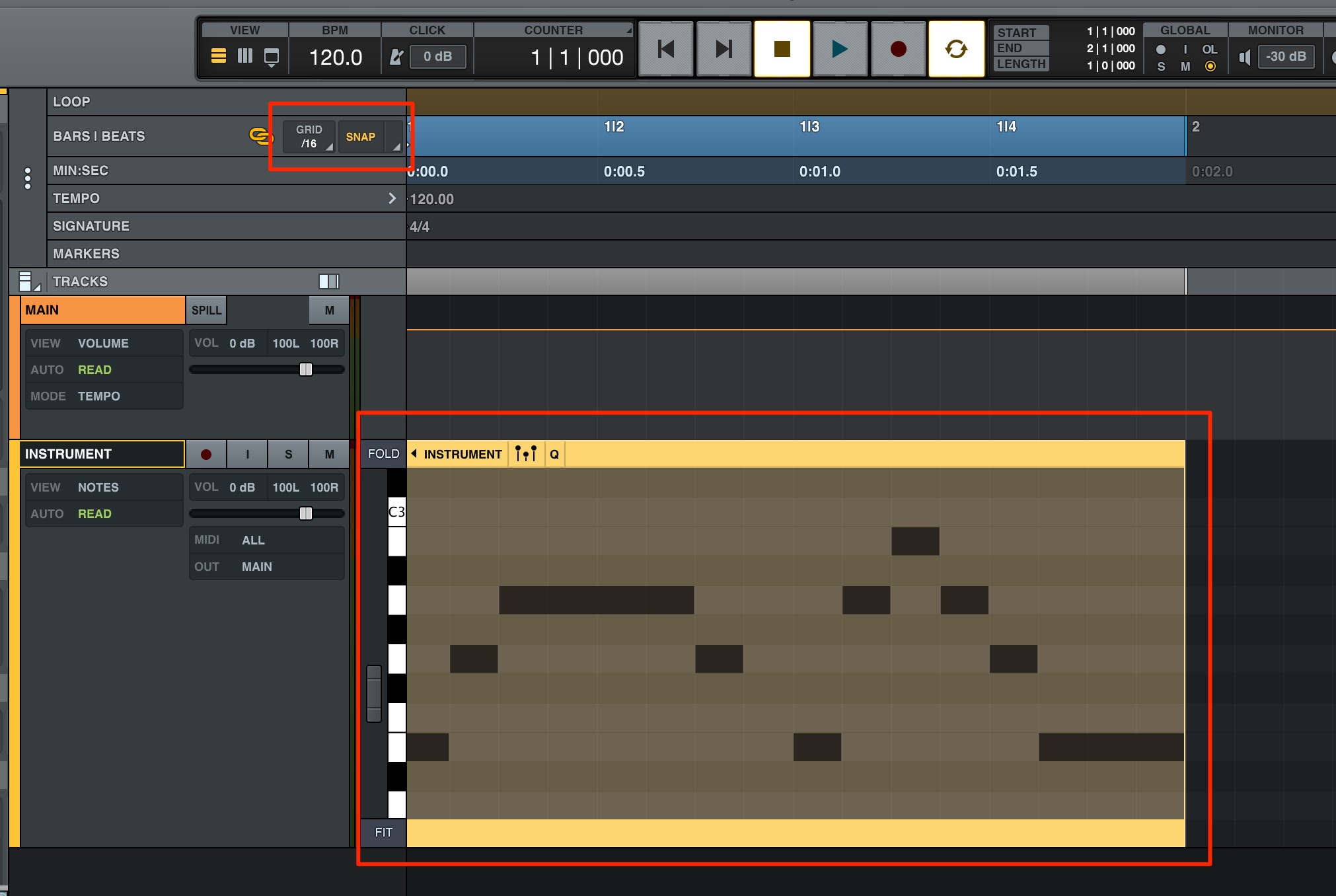Select the mixer view icon
The image size is (1336, 896).
coord(245,56)
